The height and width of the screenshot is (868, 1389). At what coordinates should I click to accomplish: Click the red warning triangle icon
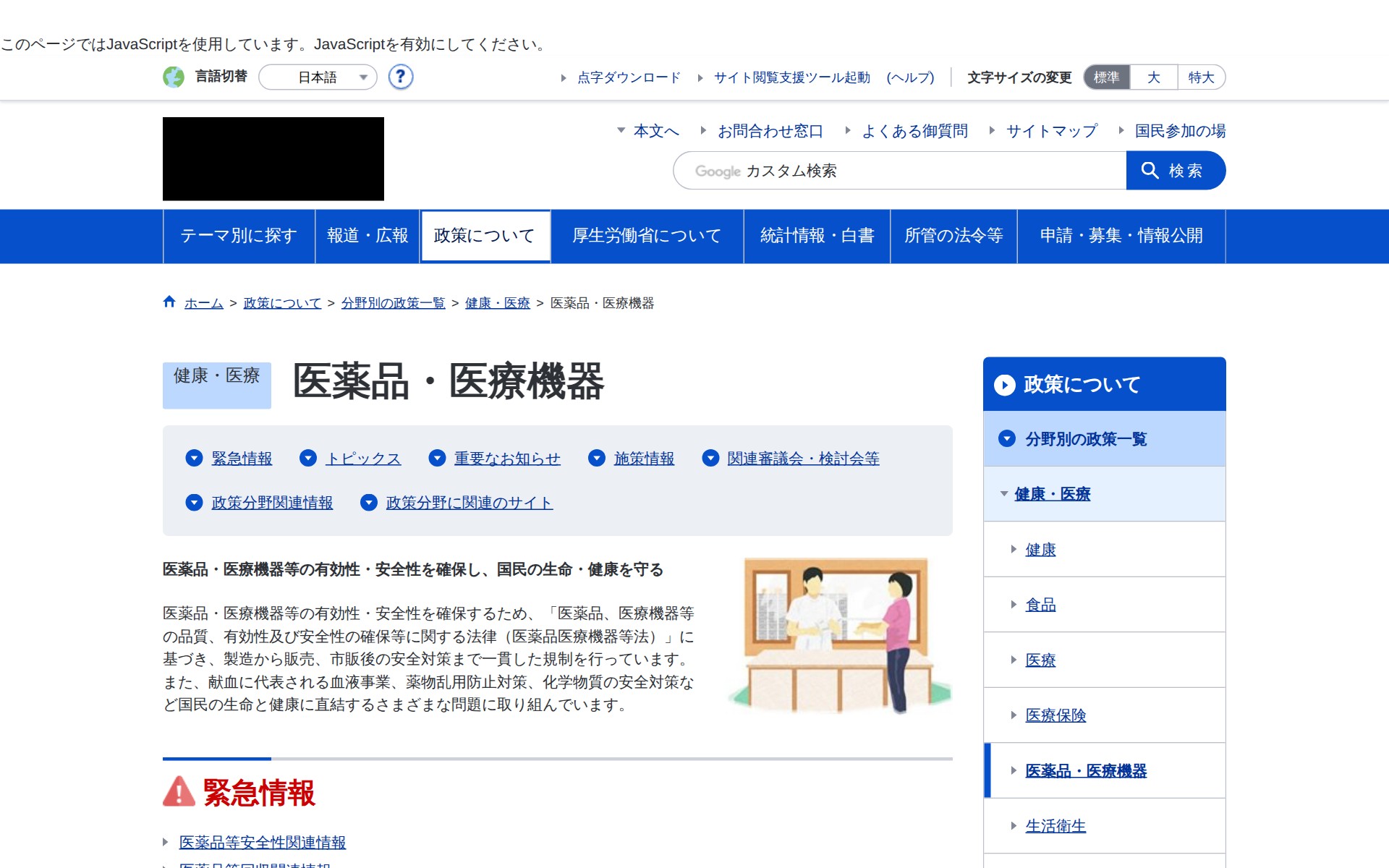[179, 791]
